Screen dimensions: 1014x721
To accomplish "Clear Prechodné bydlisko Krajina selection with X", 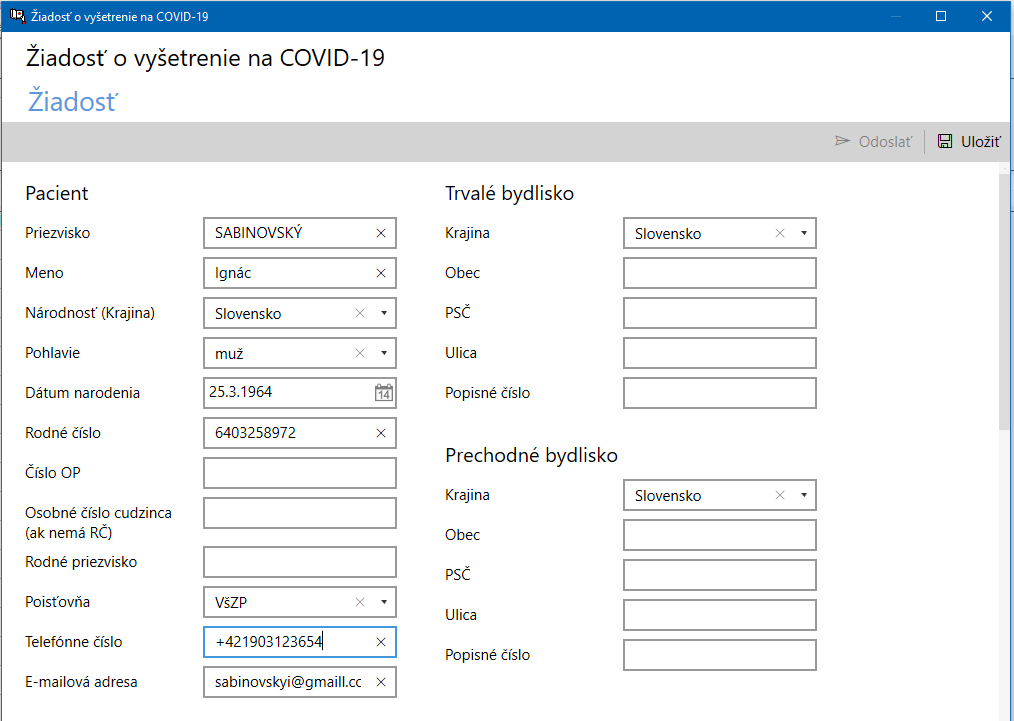I will coord(780,495).
